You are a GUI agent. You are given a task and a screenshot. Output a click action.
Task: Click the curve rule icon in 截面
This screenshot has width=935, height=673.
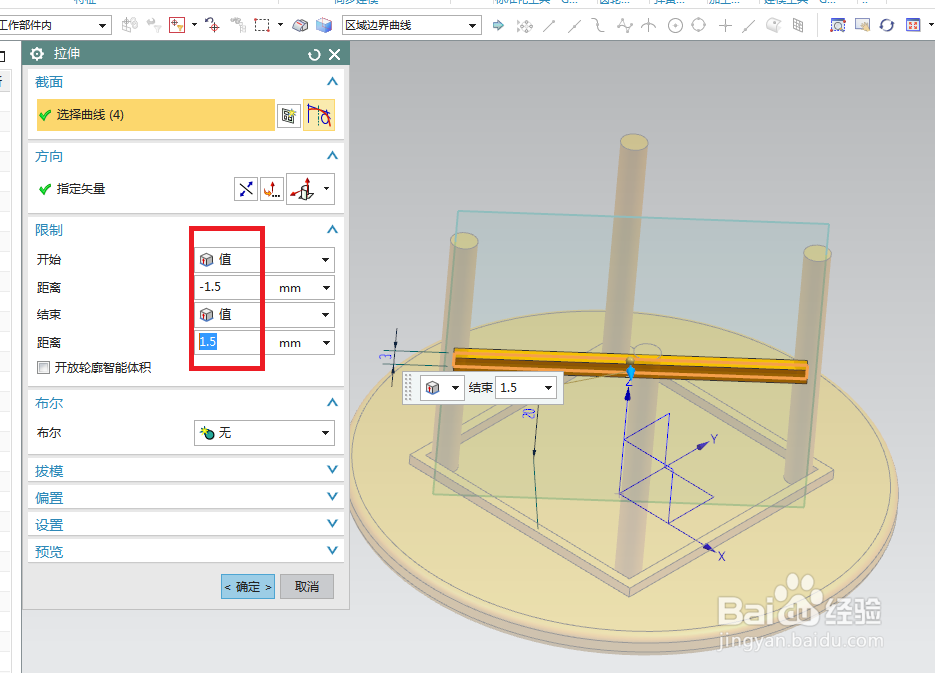(319, 115)
